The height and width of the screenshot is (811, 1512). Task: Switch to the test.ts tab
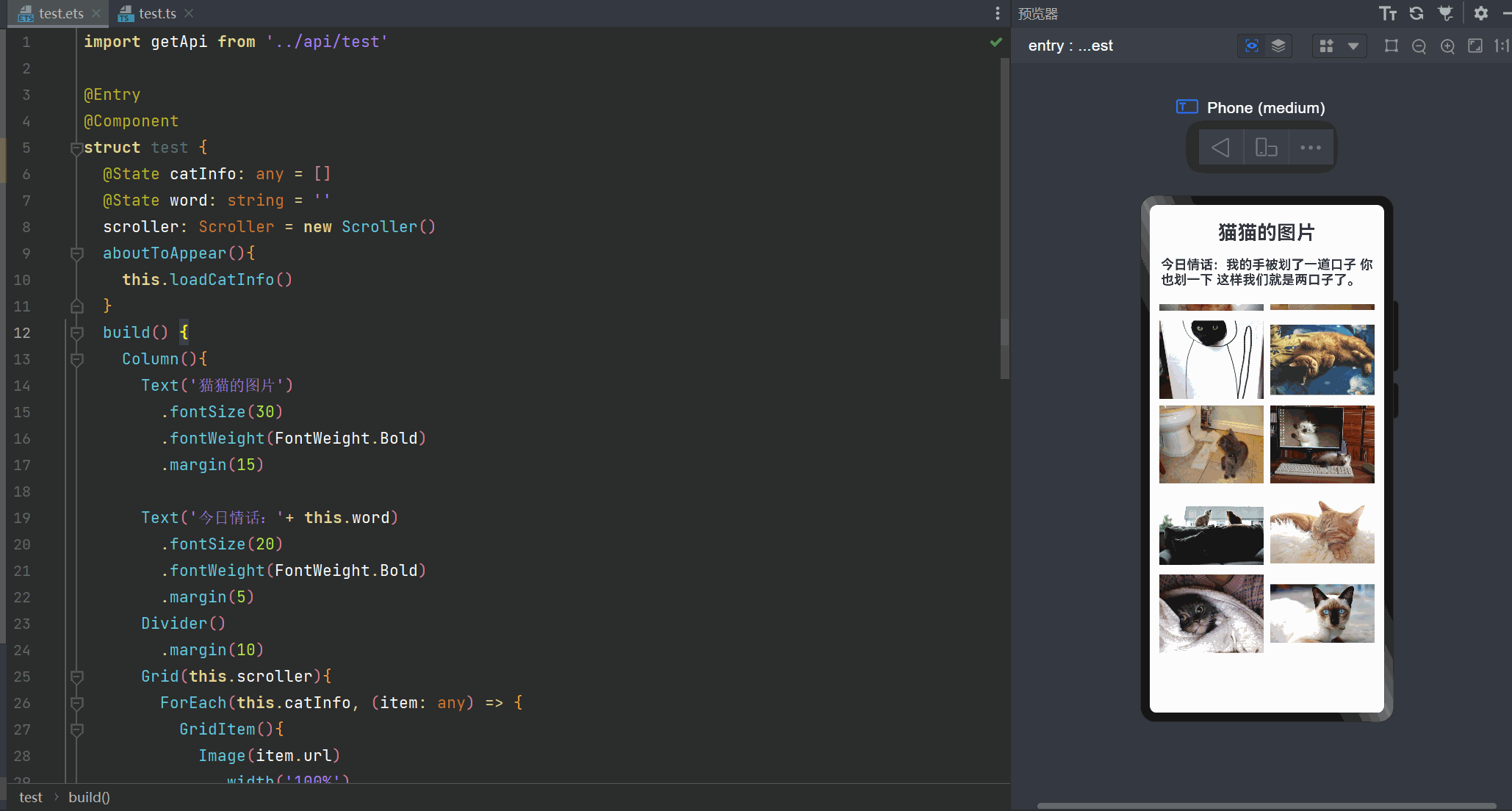(x=156, y=13)
